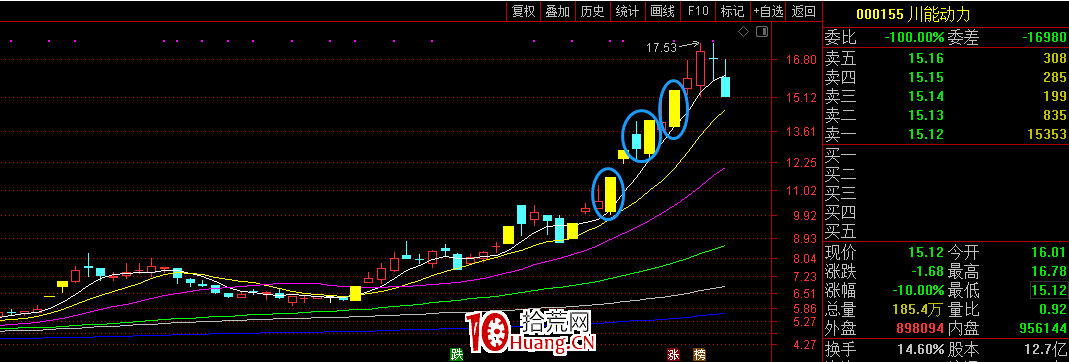Viewport: 1069px width, 362px height.
Task: Click the red 涨 marker at chart bottom
Action: (x=673, y=355)
